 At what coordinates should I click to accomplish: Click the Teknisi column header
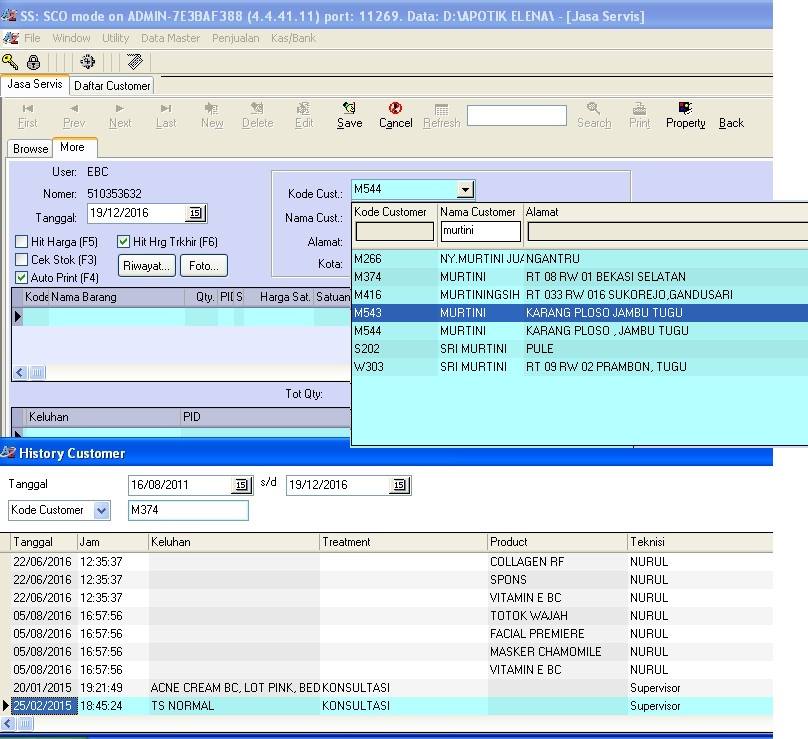pyautogui.click(x=700, y=542)
